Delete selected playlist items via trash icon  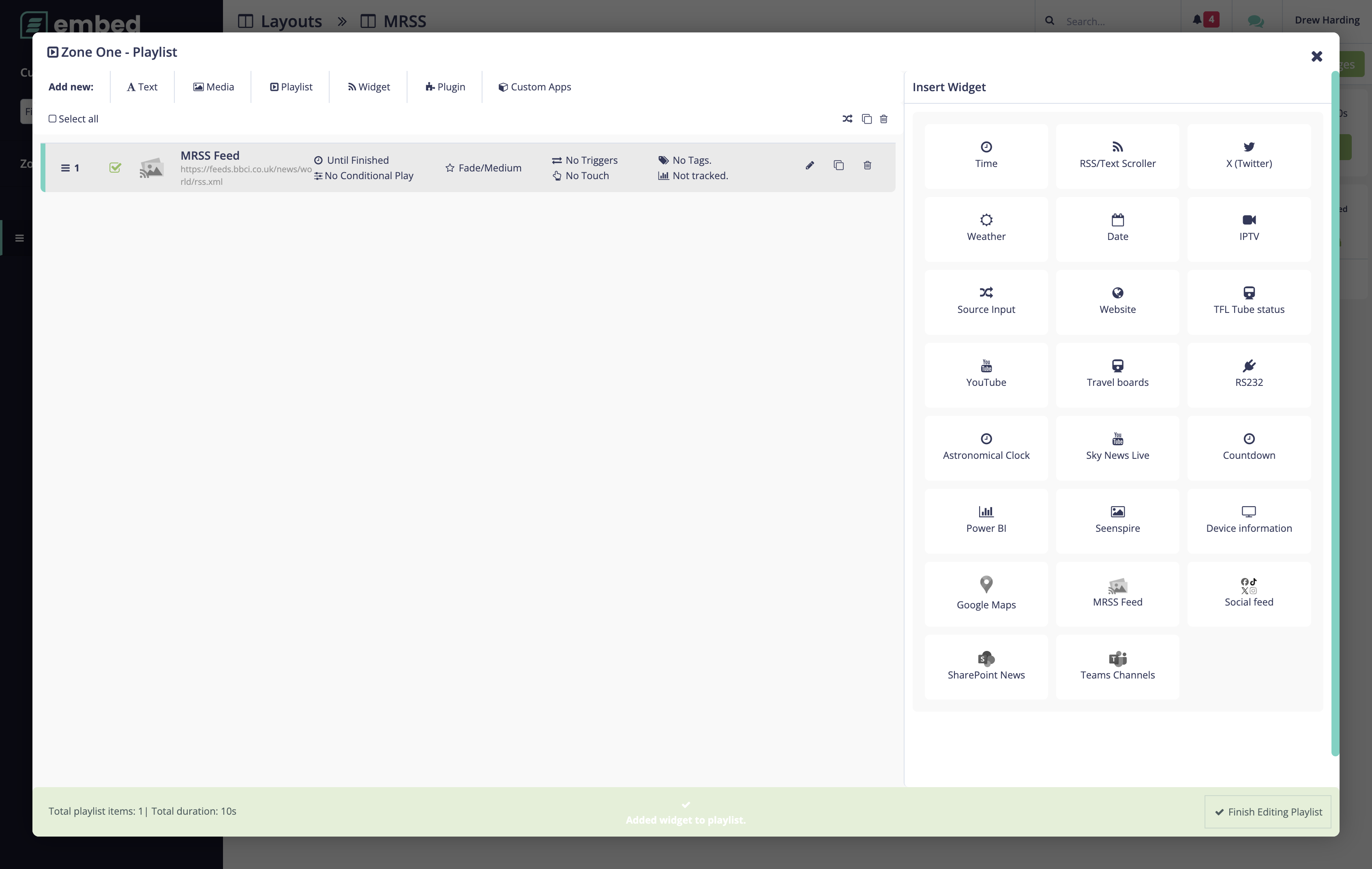click(x=884, y=118)
